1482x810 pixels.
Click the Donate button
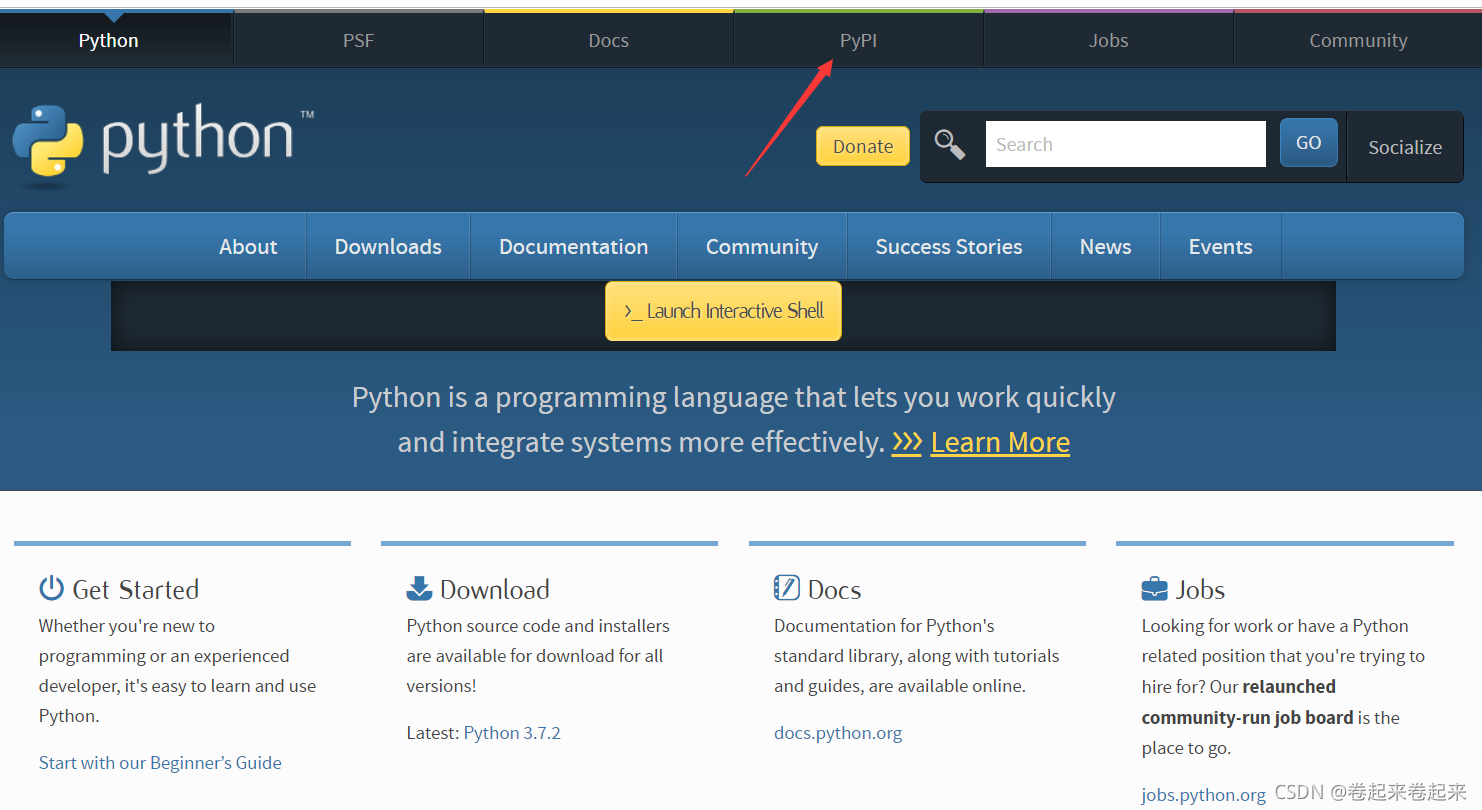point(863,146)
